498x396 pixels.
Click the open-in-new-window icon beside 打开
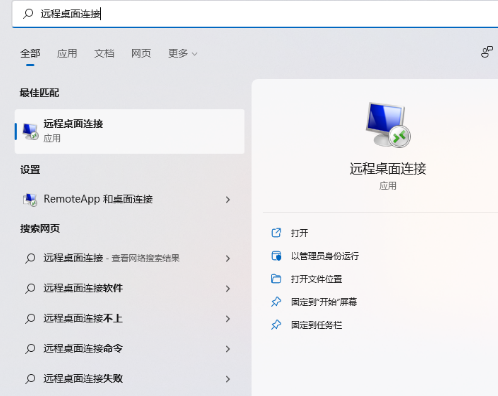276,233
